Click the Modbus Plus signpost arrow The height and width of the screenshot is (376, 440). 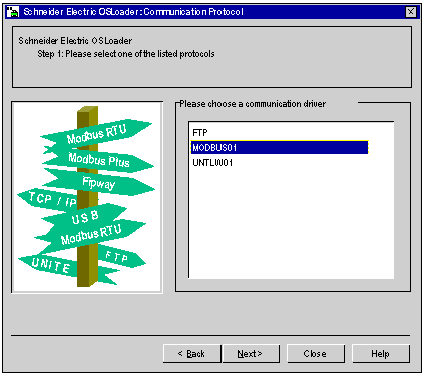click(99, 160)
